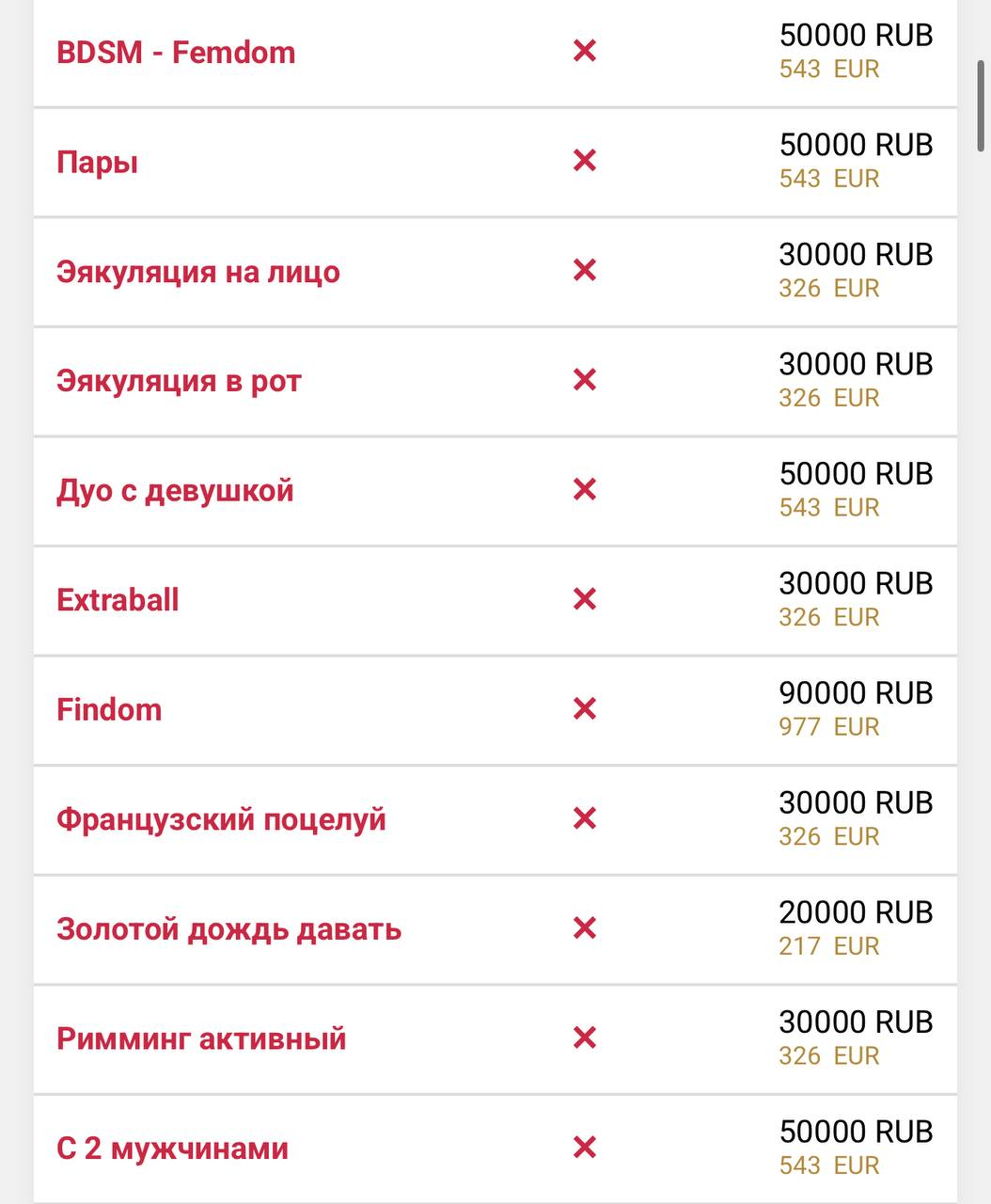Click the X icon in the Римминг активный row
This screenshot has width=991, height=1204.
[x=585, y=1038]
